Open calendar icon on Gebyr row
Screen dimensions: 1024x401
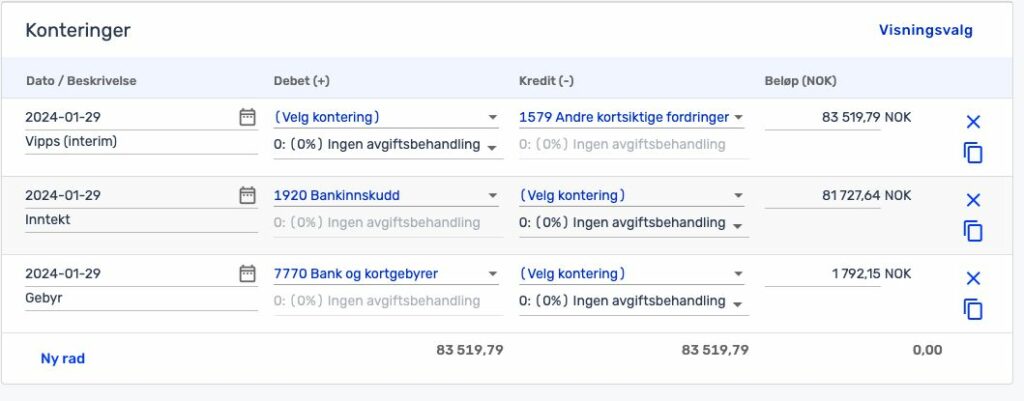247,273
